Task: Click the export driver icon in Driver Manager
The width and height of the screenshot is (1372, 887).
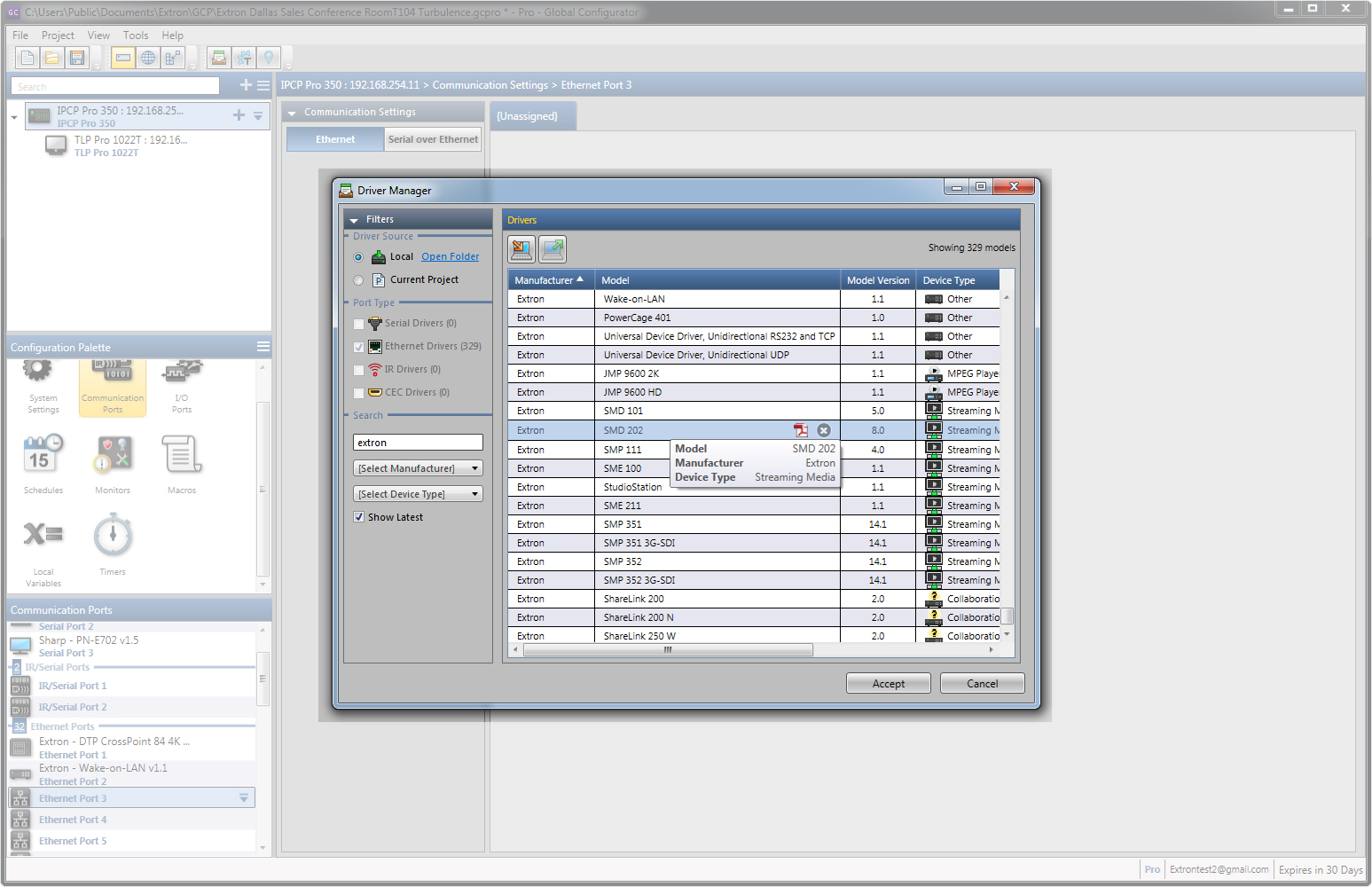Action: tap(553, 249)
